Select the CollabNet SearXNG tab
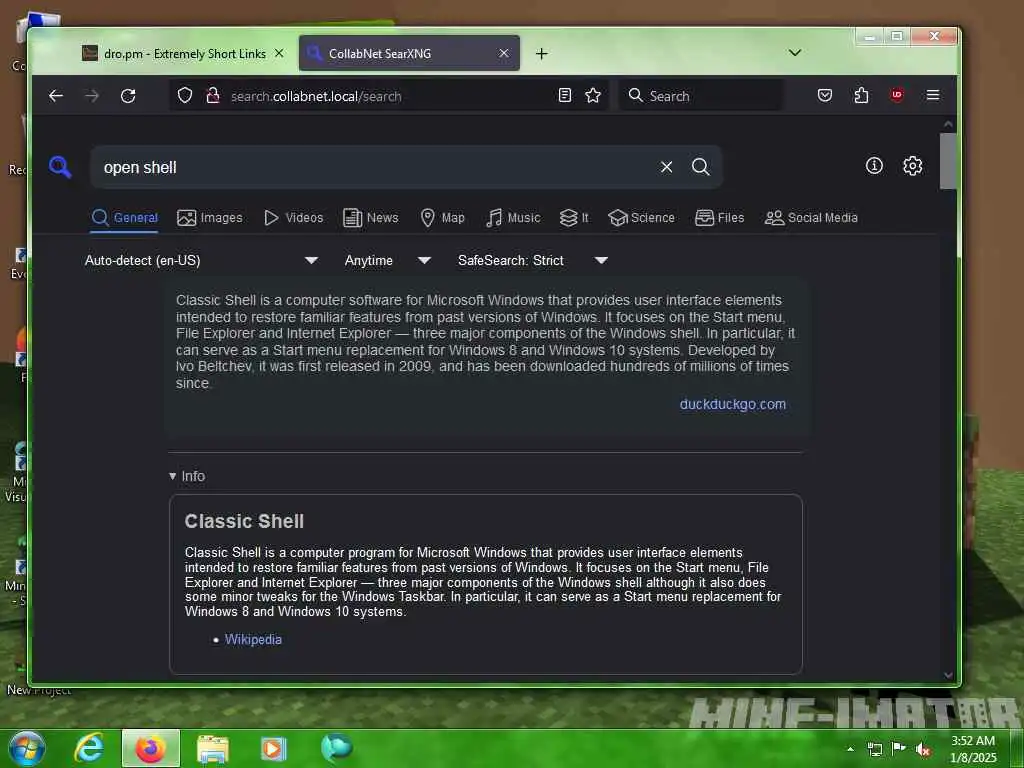This screenshot has width=1024, height=768. point(409,54)
